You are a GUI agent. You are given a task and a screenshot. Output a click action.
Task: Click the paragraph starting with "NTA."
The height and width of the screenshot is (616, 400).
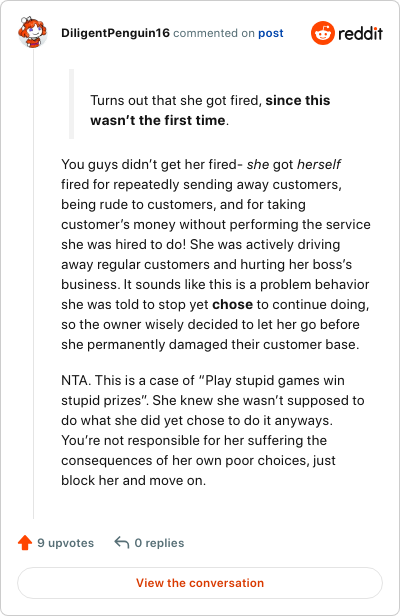coord(213,430)
